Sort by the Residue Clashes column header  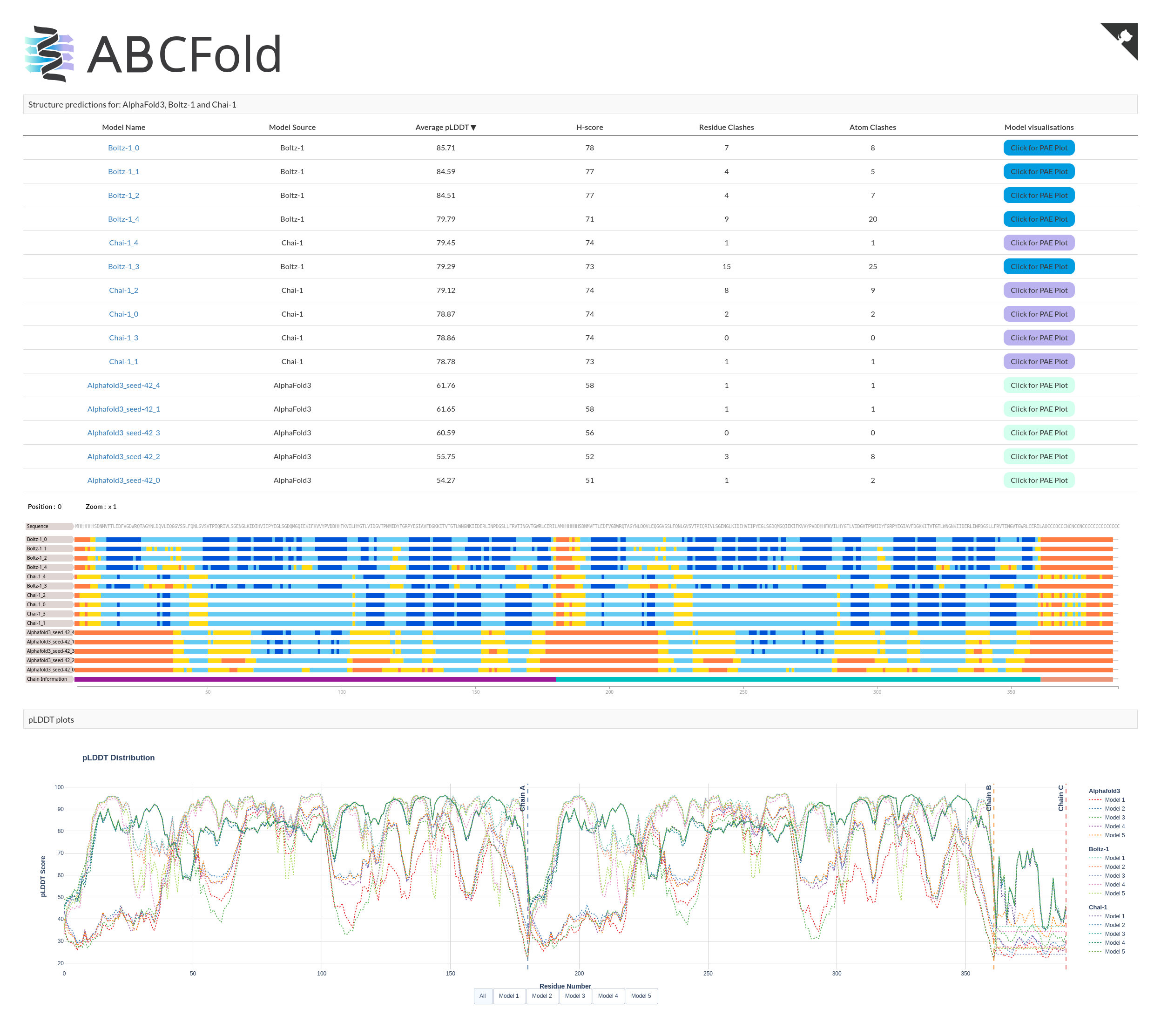[x=726, y=128]
